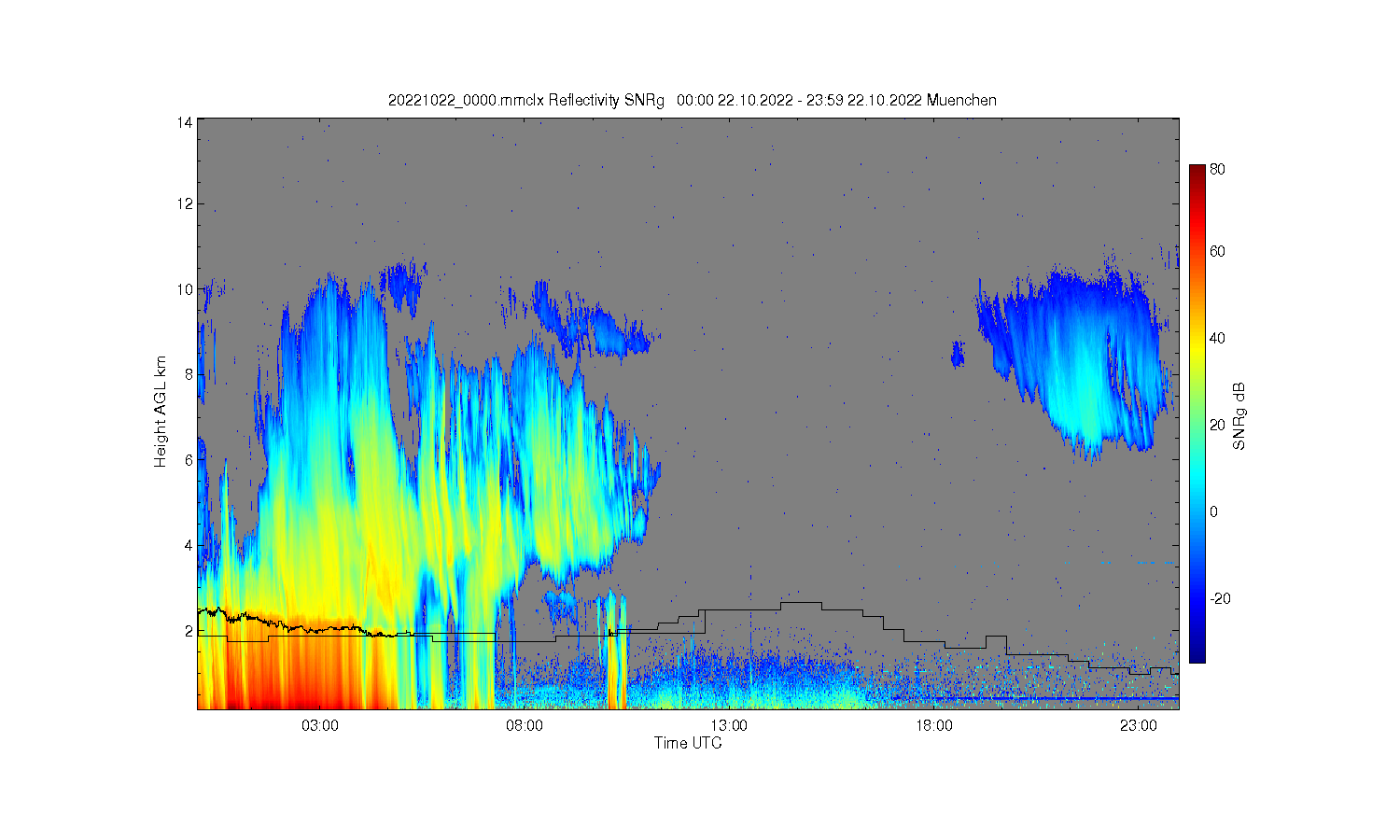This screenshot has width=1400, height=840.
Task: Click the 6 km height tick label
Action: pyautogui.click(x=189, y=460)
